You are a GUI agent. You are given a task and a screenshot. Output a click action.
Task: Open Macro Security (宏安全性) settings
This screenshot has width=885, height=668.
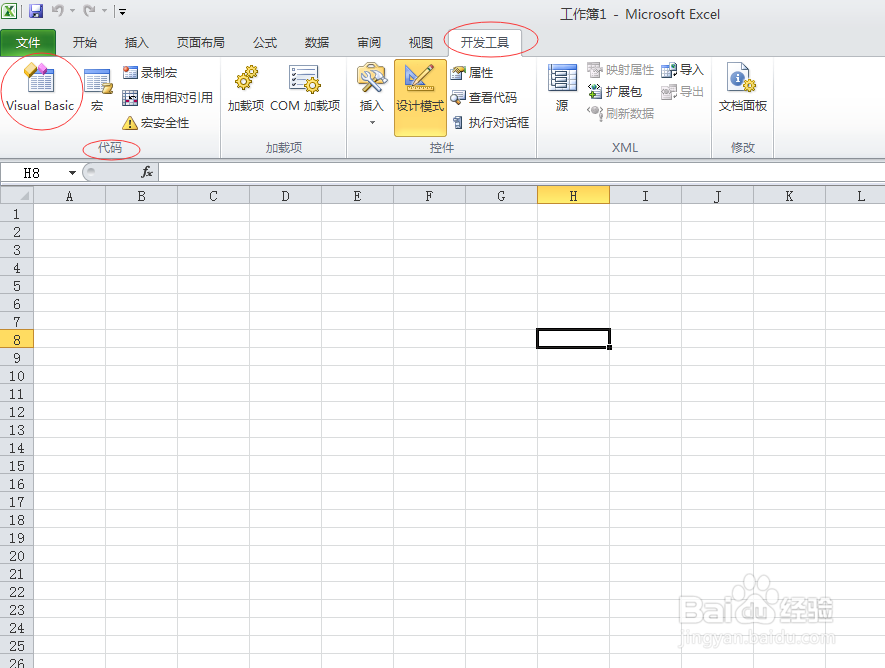point(156,122)
